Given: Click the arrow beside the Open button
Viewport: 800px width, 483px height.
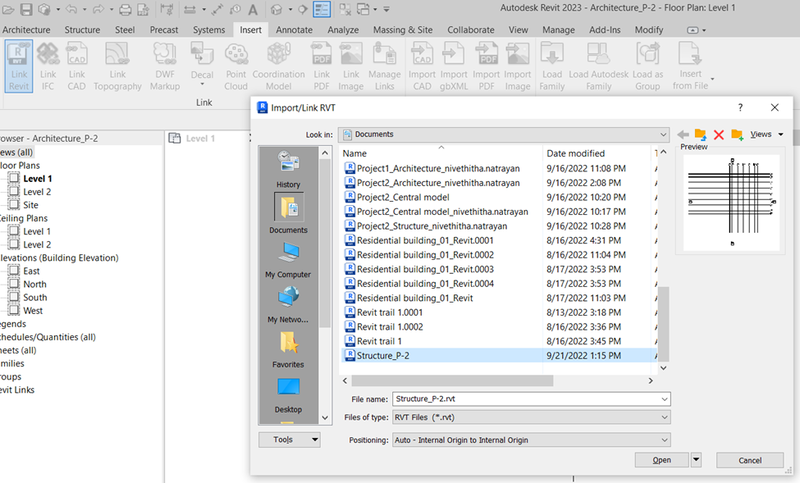Looking at the screenshot, I should pos(696,460).
